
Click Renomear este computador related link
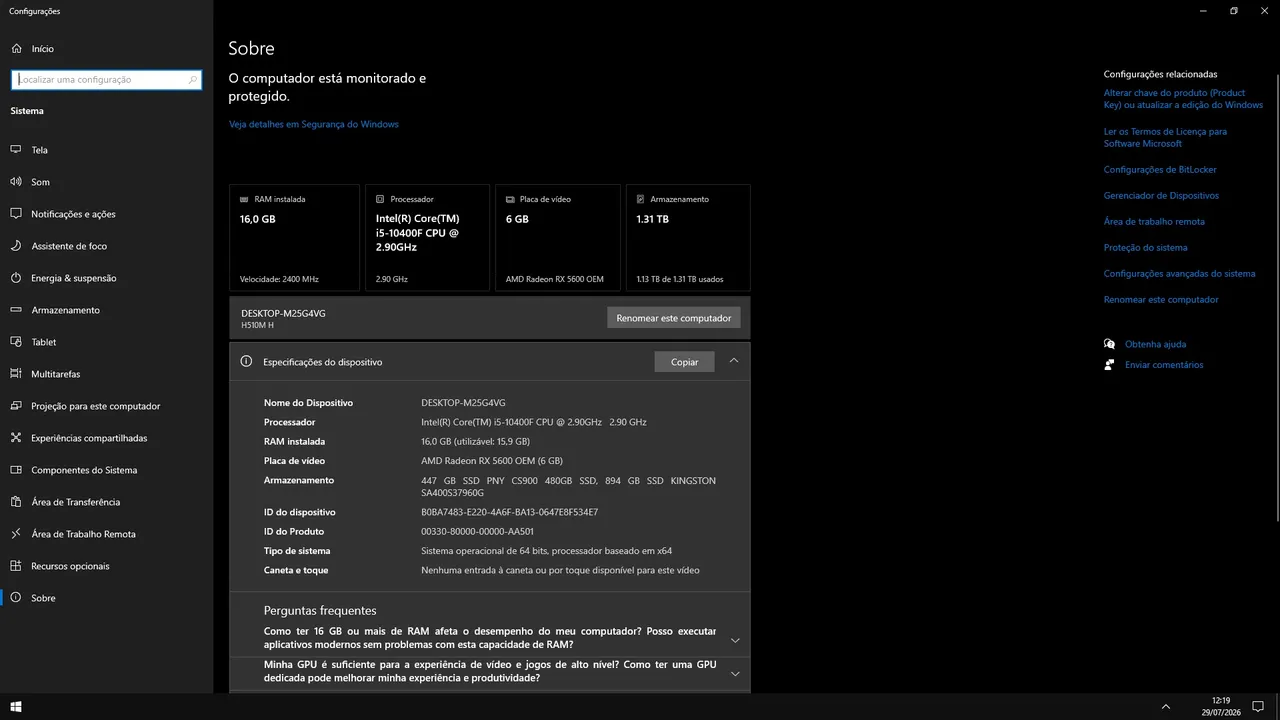(1161, 300)
